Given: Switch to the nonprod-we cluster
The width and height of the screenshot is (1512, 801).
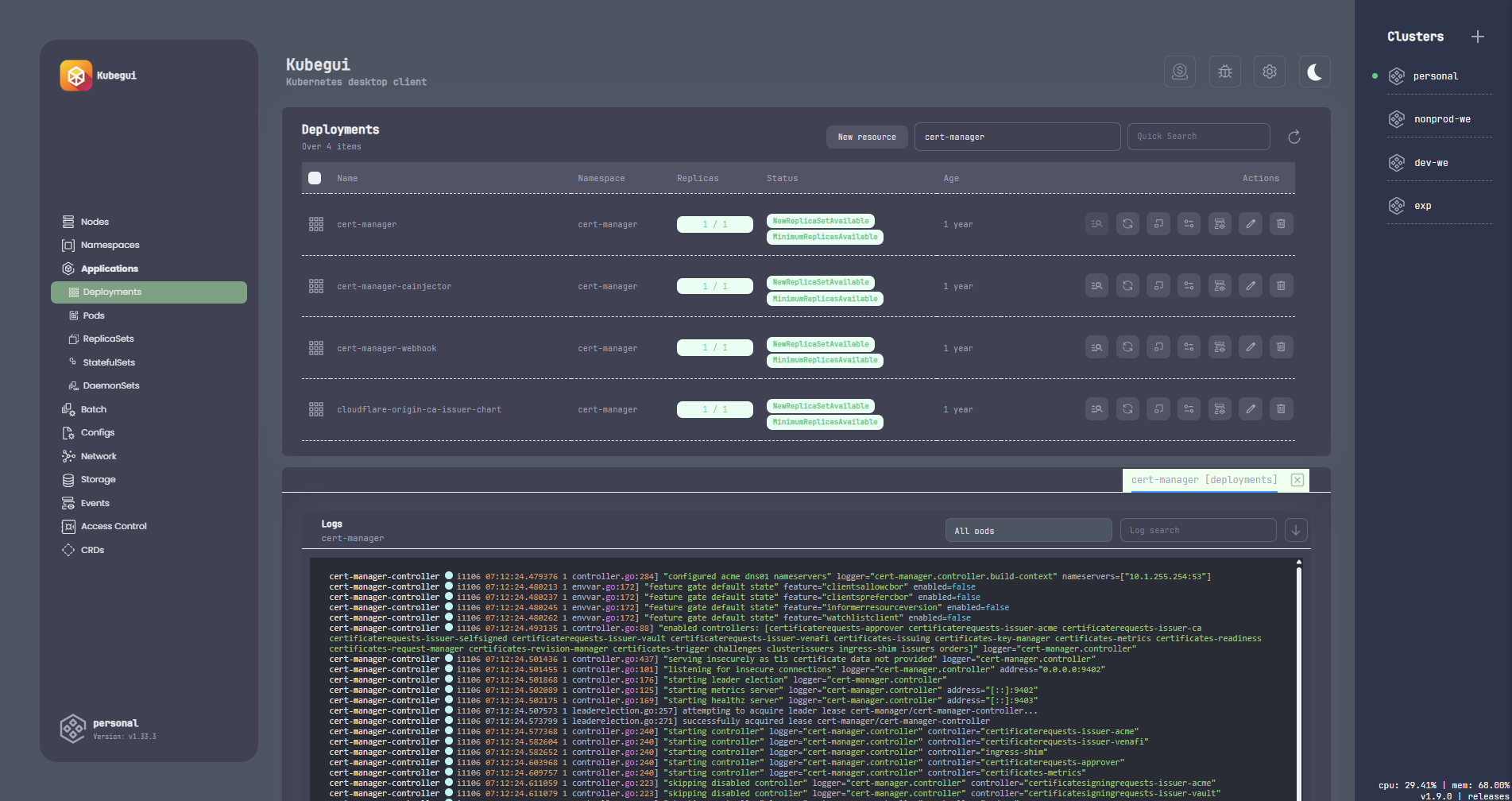Looking at the screenshot, I should (1441, 119).
